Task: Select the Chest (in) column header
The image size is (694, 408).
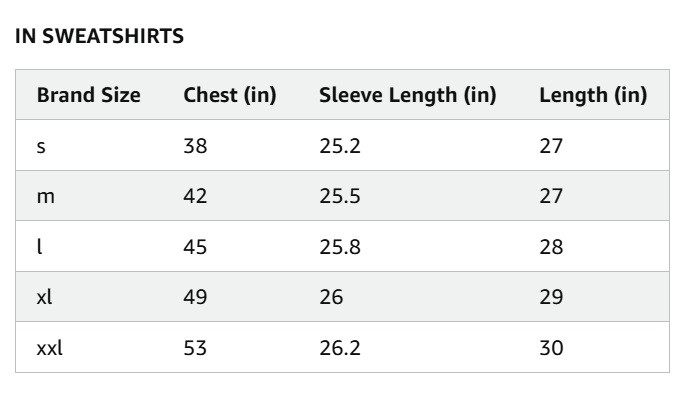Action: [230, 95]
